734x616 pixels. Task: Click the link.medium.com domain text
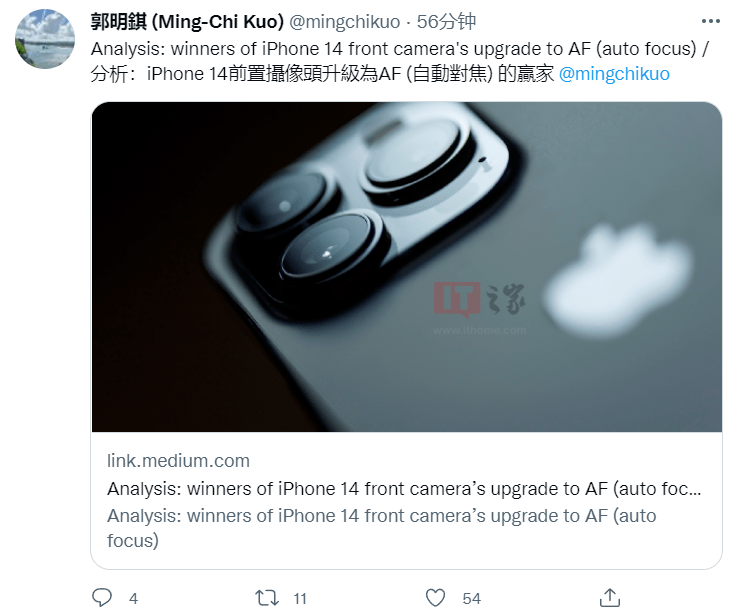tap(178, 461)
